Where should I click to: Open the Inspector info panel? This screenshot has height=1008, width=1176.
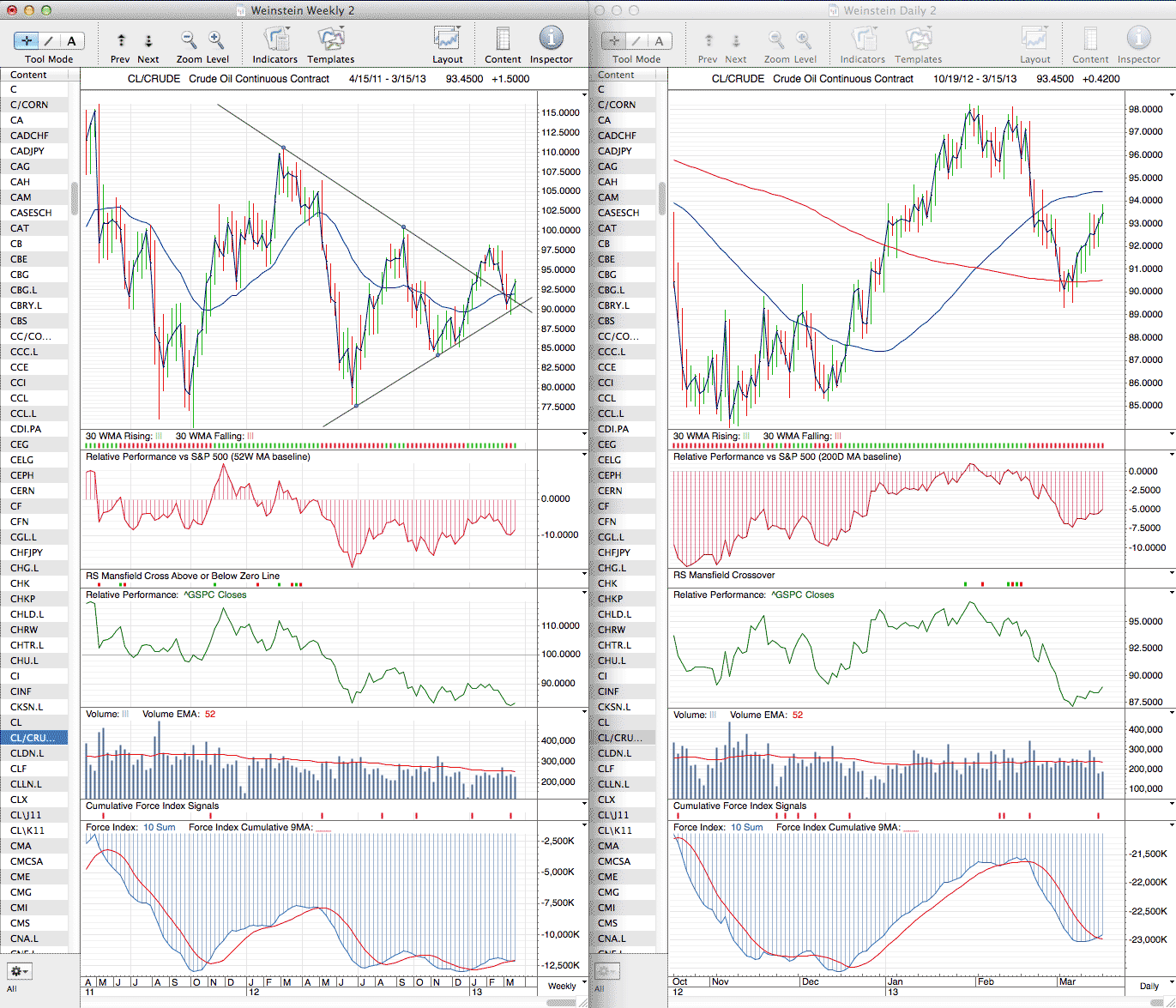551,40
